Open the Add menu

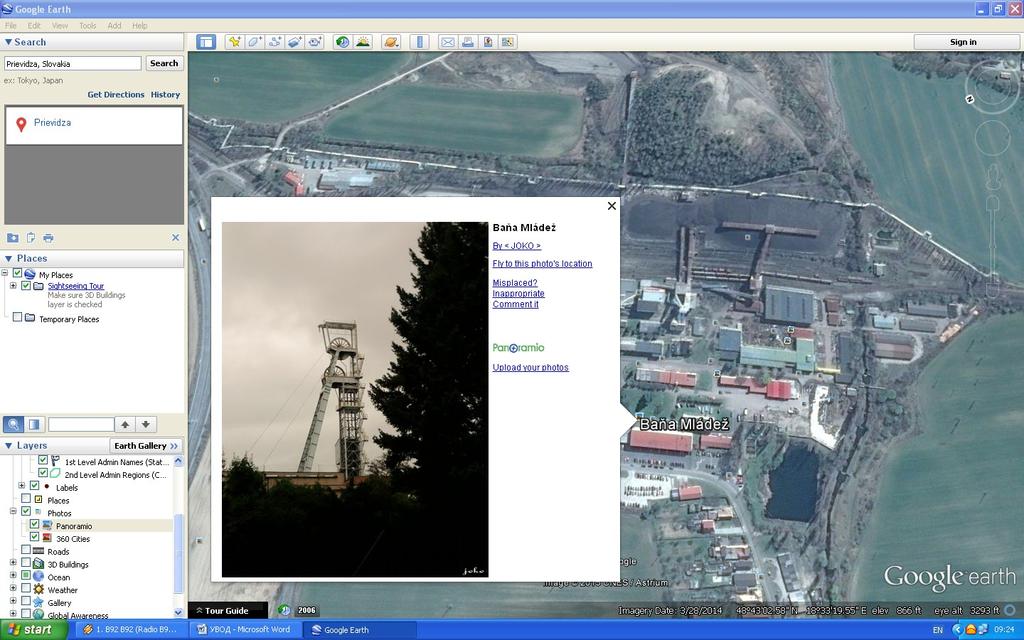[114, 25]
